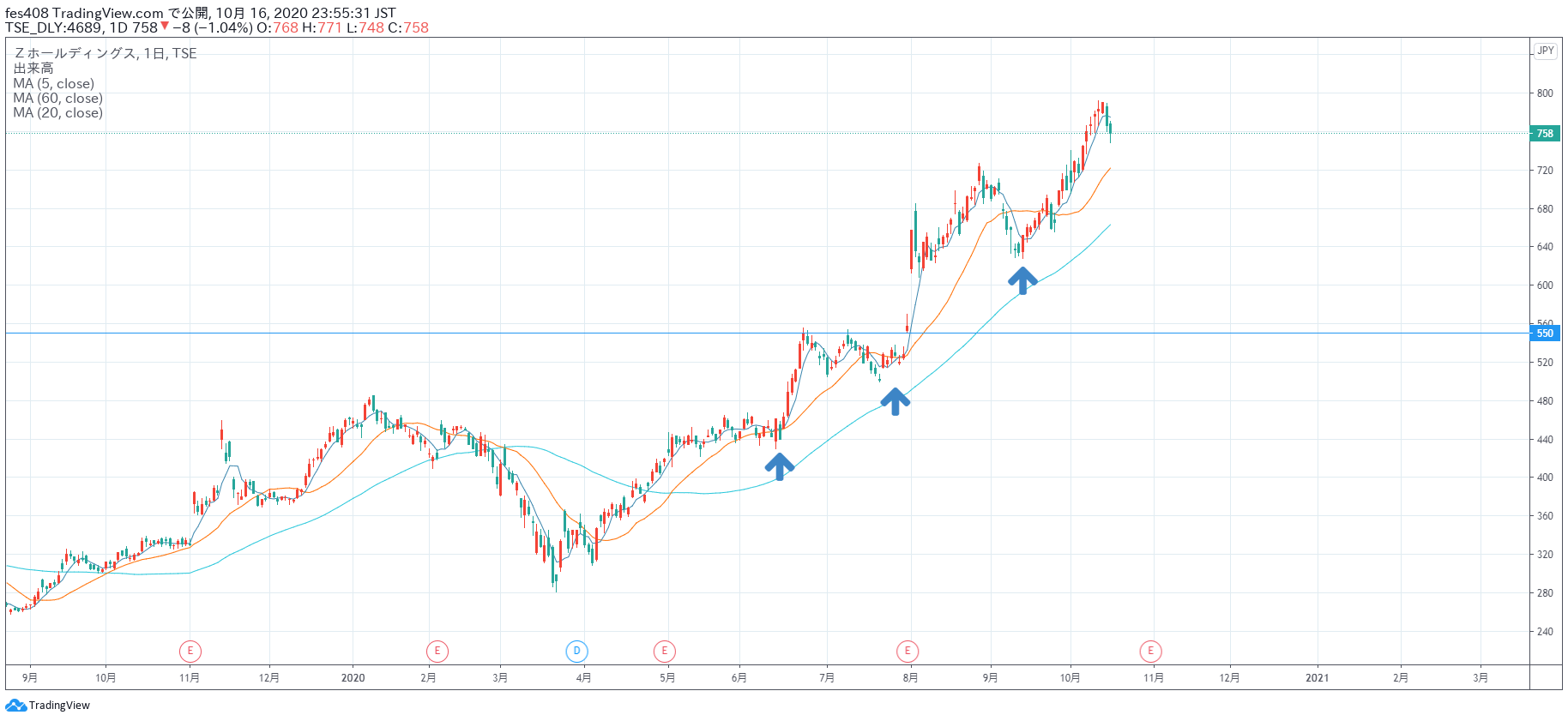Click the earnings marker above 5月
This screenshot has height=721, width=1568.
[664, 652]
